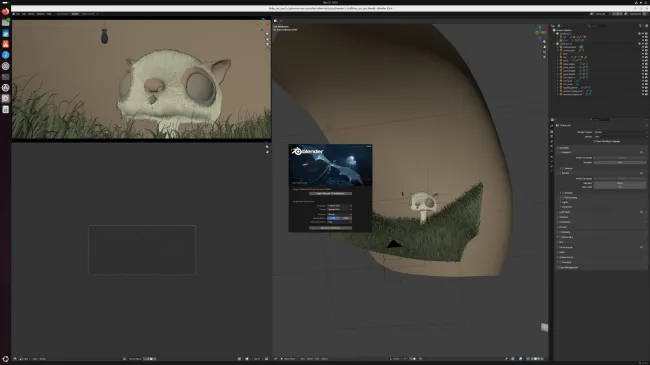Open the Language dropdown in splash screen

pyautogui.click(x=340, y=206)
